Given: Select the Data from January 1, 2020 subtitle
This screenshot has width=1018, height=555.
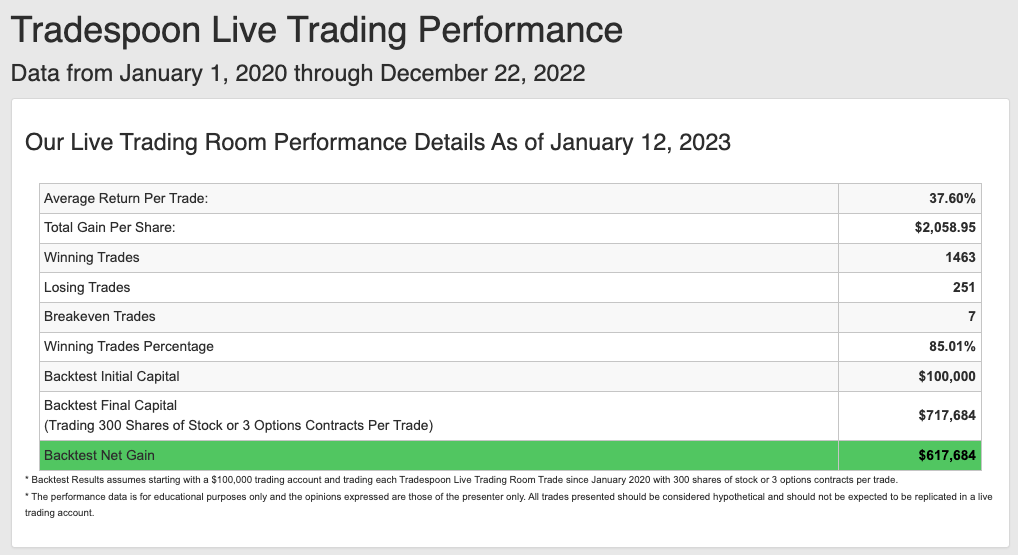Looking at the screenshot, I should click(298, 73).
